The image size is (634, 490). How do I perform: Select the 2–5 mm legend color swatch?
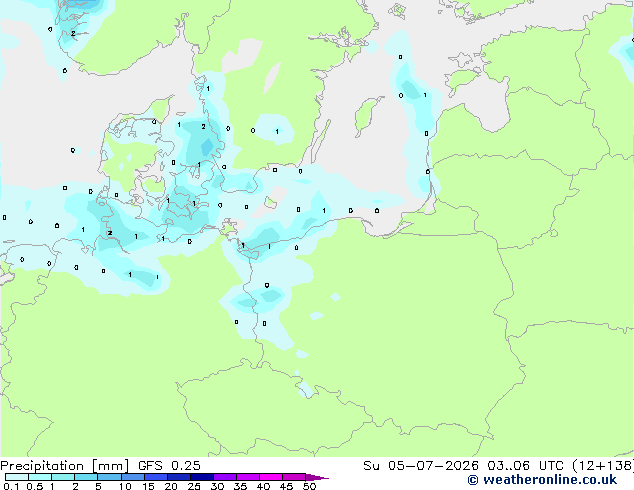(x=86, y=477)
